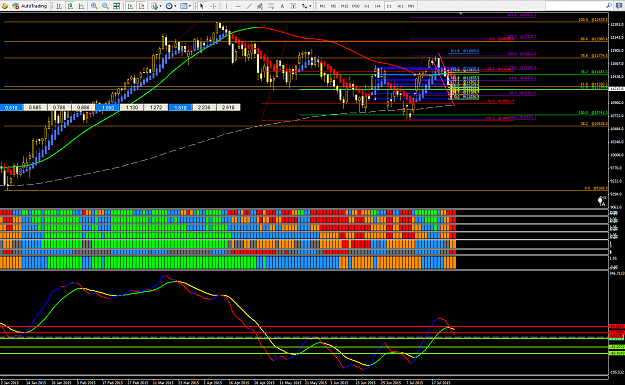The width and height of the screenshot is (625, 385).
Task: Switch to the M30 timeframe
Action: tap(356, 6)
